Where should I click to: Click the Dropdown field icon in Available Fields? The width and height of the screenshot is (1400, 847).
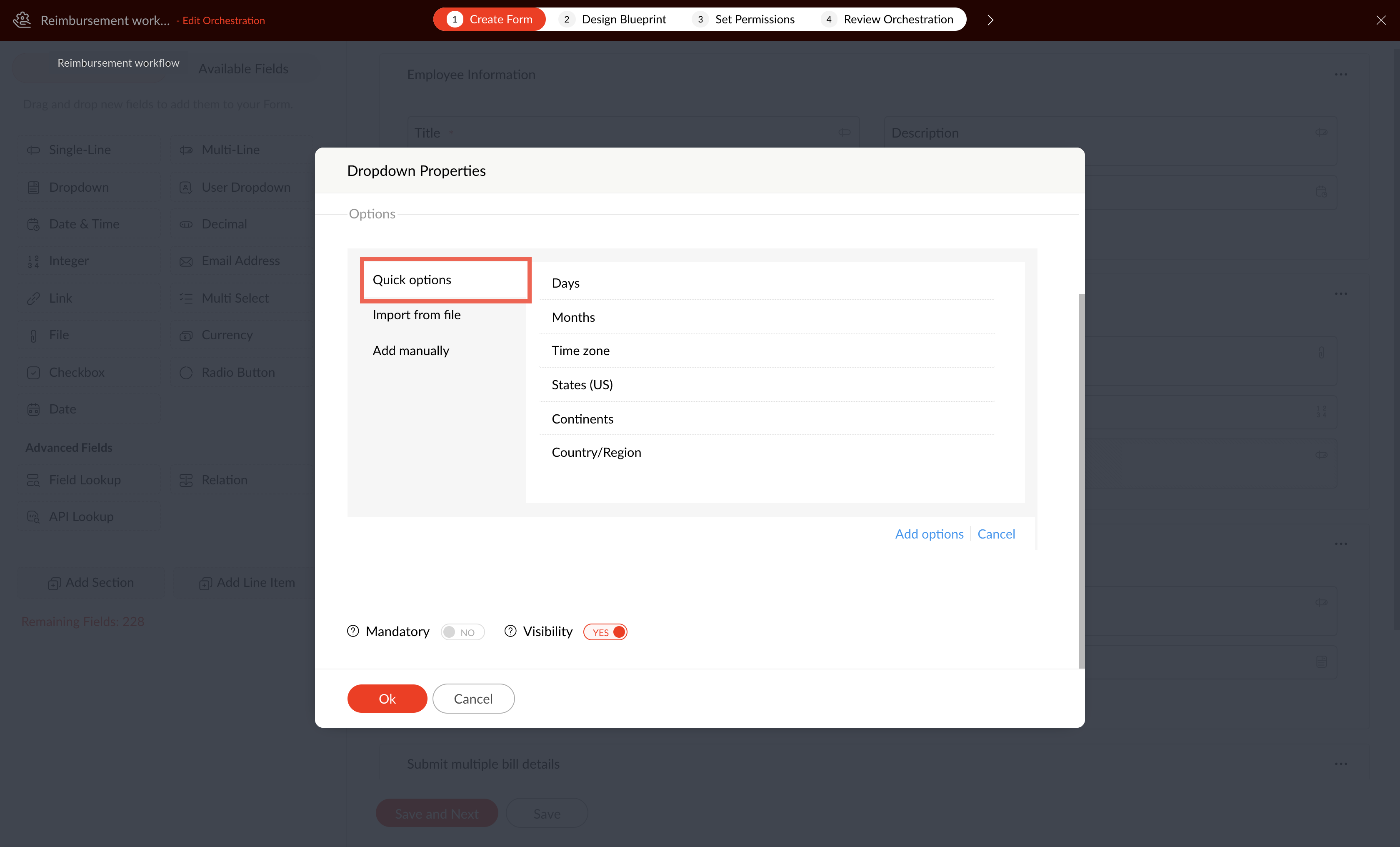click(x=33, y=188)
